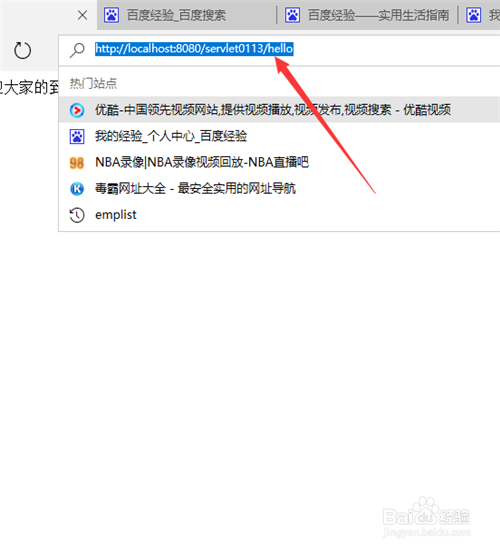This screenshot has height=550, width=500.
Task: Switch to the 百度经验——实用生活指南 tab
Action: [x=367, y=15]
